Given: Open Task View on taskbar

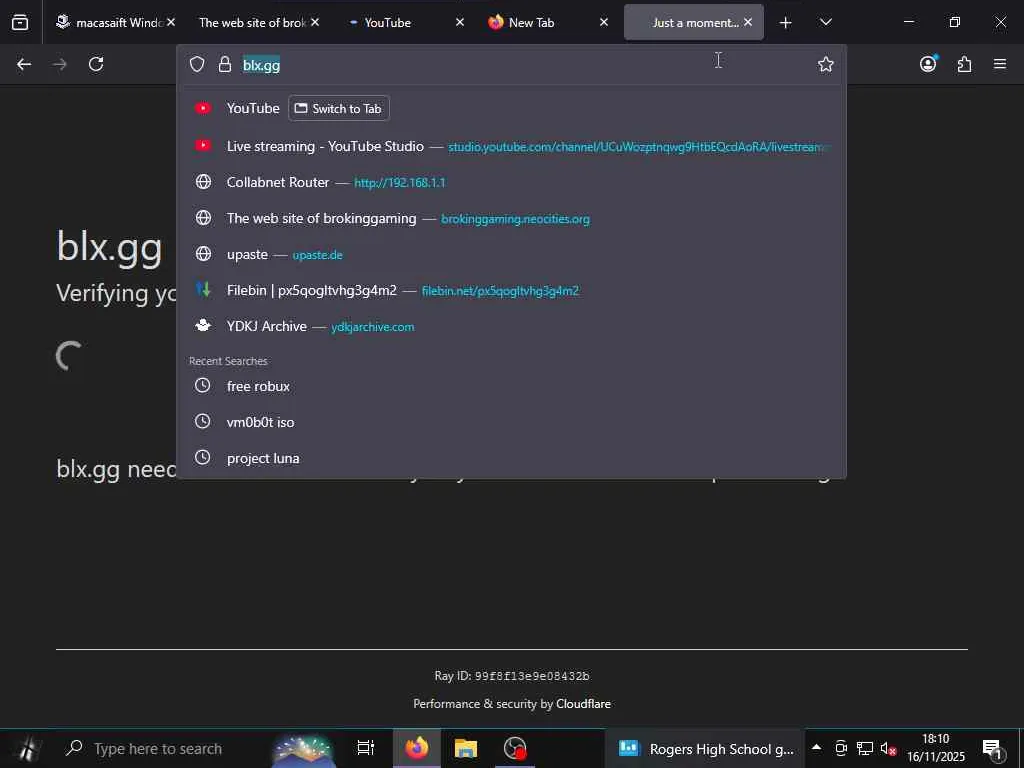Looking at the screenshot, I should tap(366, 748).
